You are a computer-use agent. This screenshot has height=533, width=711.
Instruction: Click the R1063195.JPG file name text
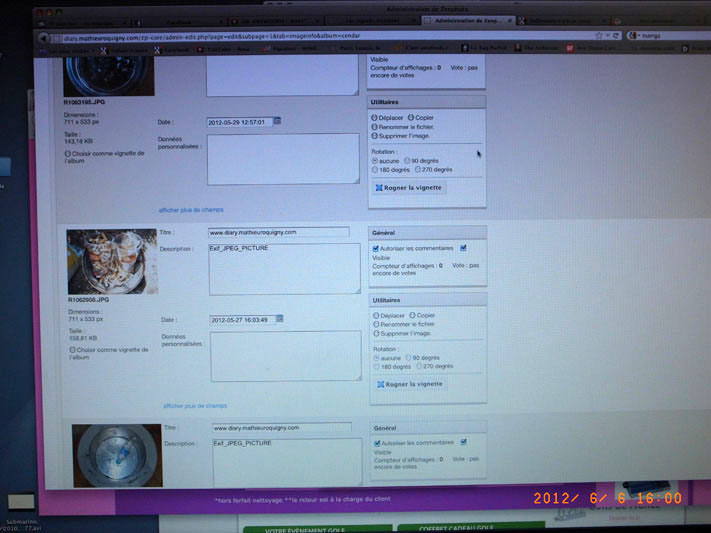[84, 102]
